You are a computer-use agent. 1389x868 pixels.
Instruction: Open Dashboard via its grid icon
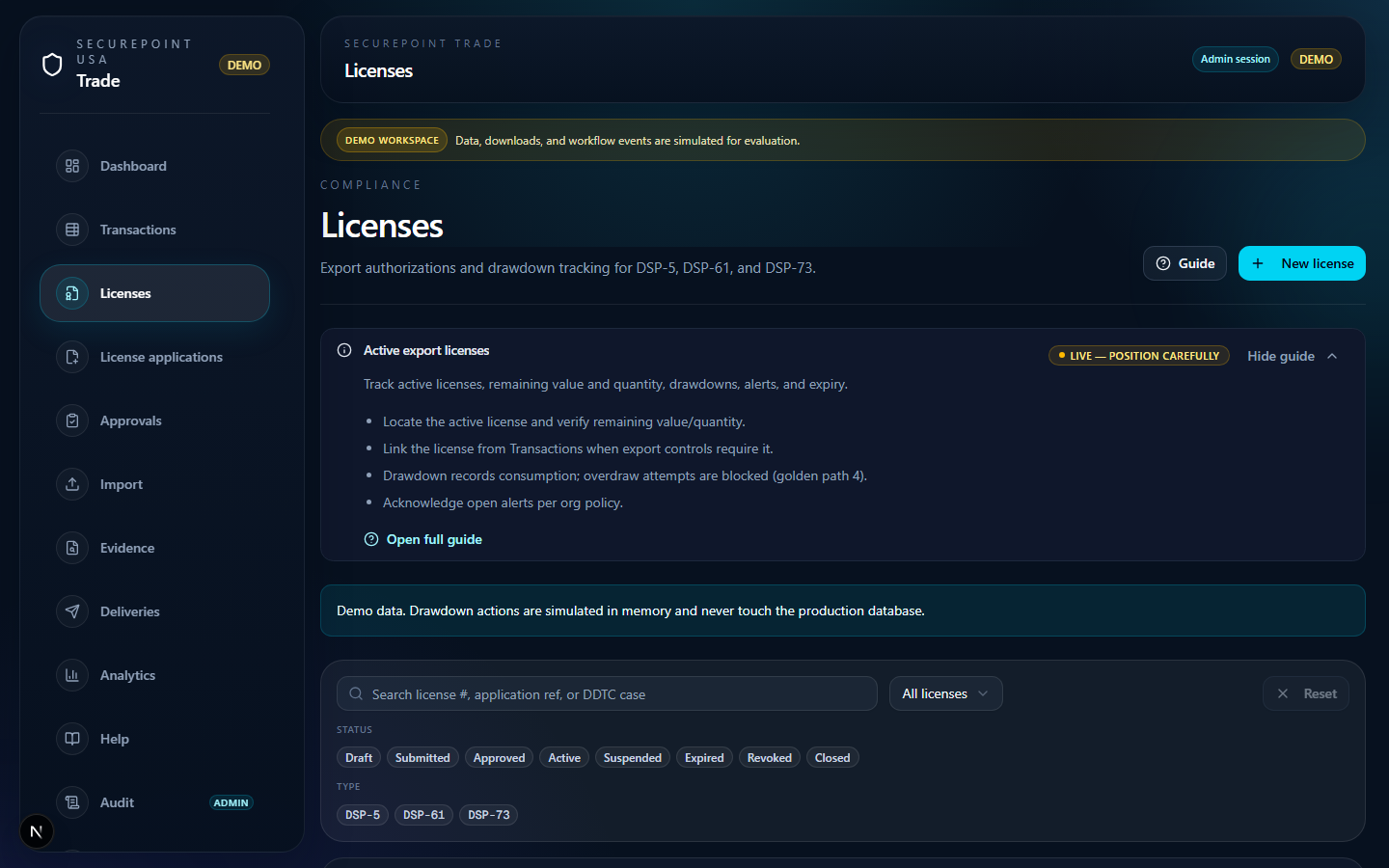[72, 166]
